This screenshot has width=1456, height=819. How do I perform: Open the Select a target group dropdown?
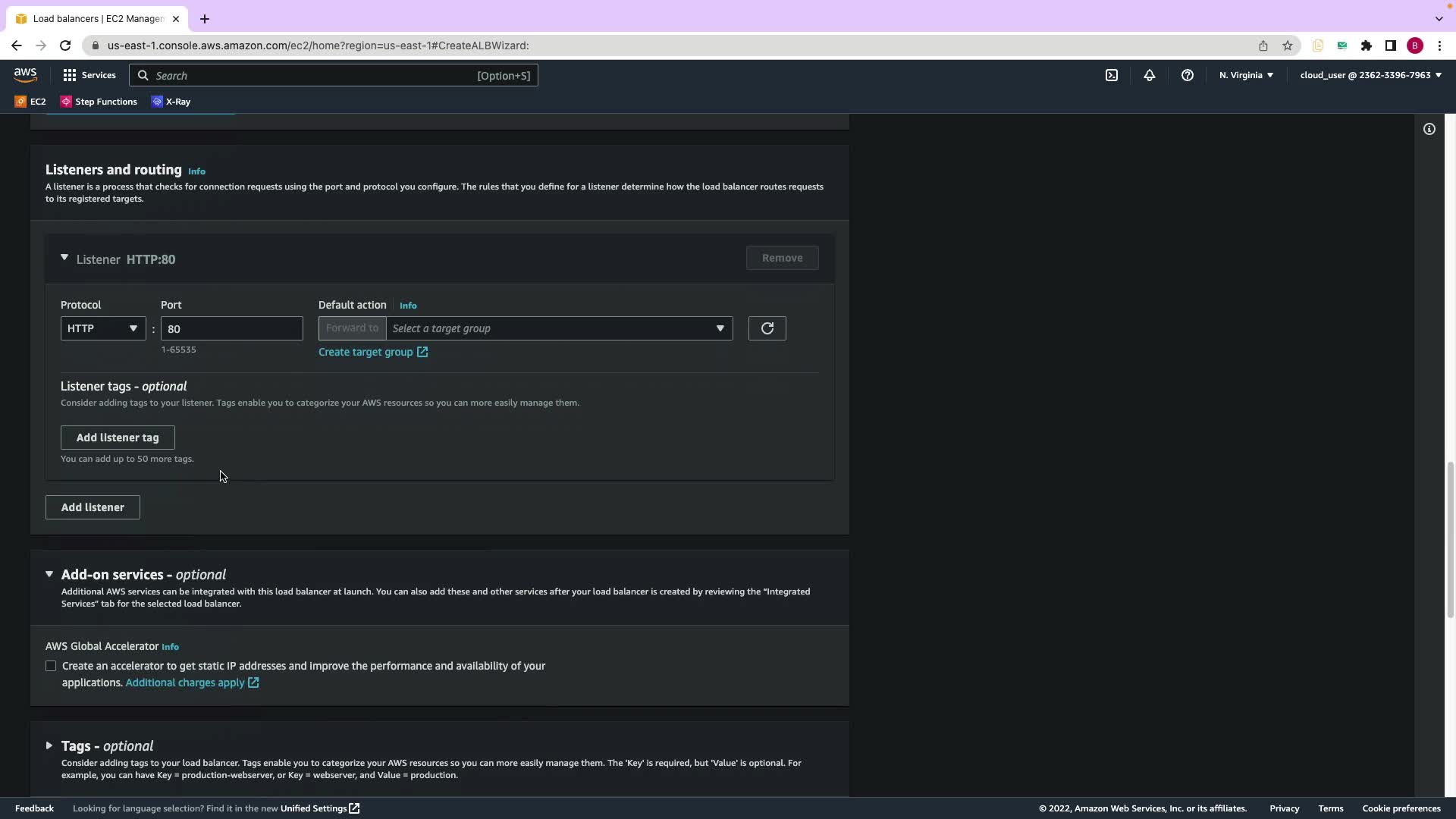point(559,328)
